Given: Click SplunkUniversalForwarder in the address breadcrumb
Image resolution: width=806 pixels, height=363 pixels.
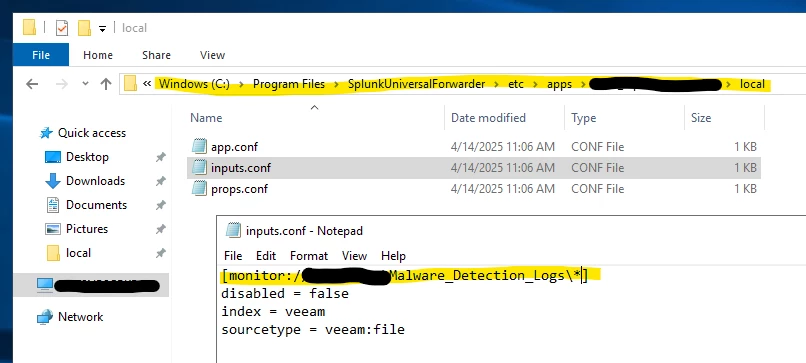Looking at the screenshot, I should click(416, 84).
